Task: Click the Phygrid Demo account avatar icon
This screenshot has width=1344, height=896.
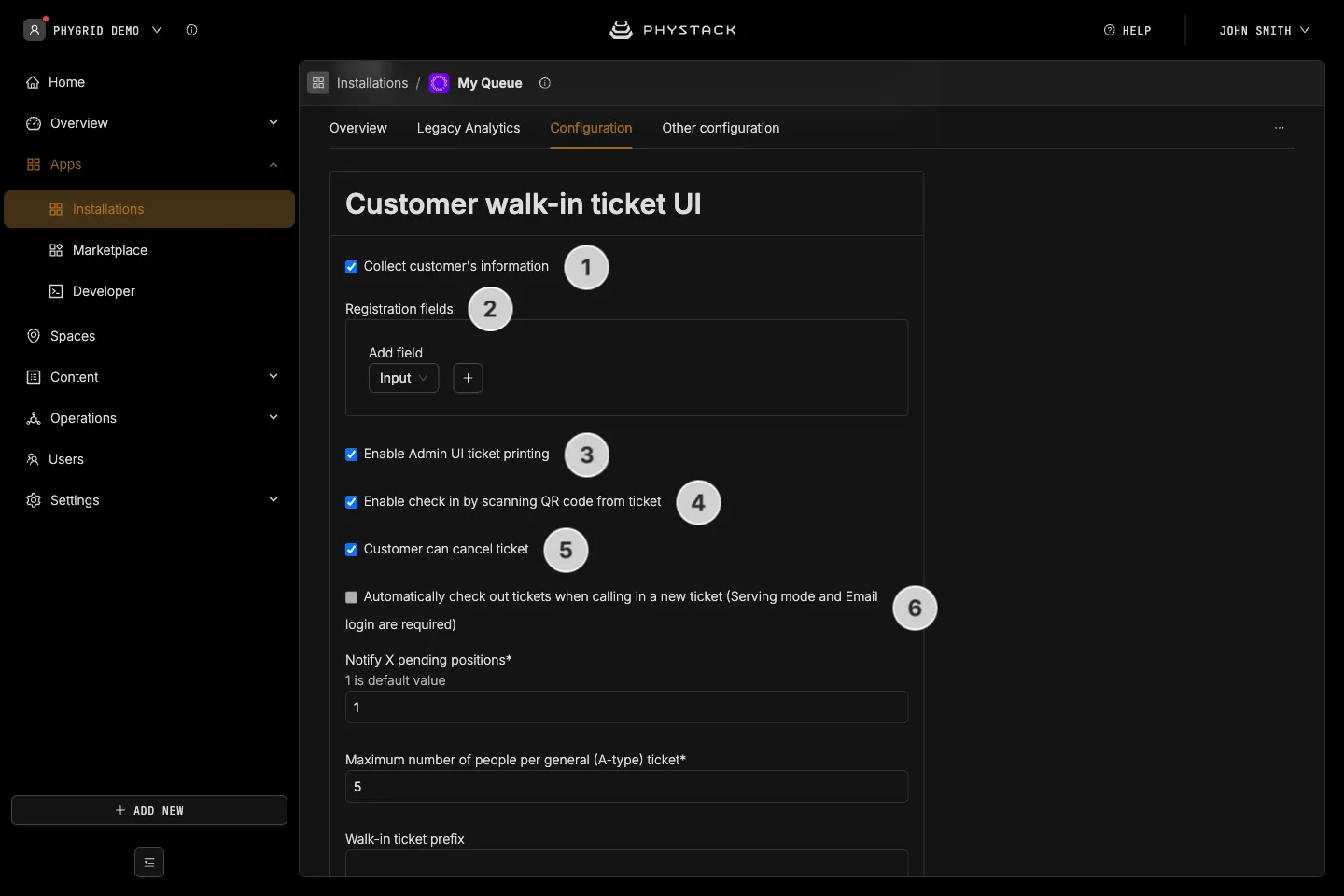Action: (x=35, y=30)
